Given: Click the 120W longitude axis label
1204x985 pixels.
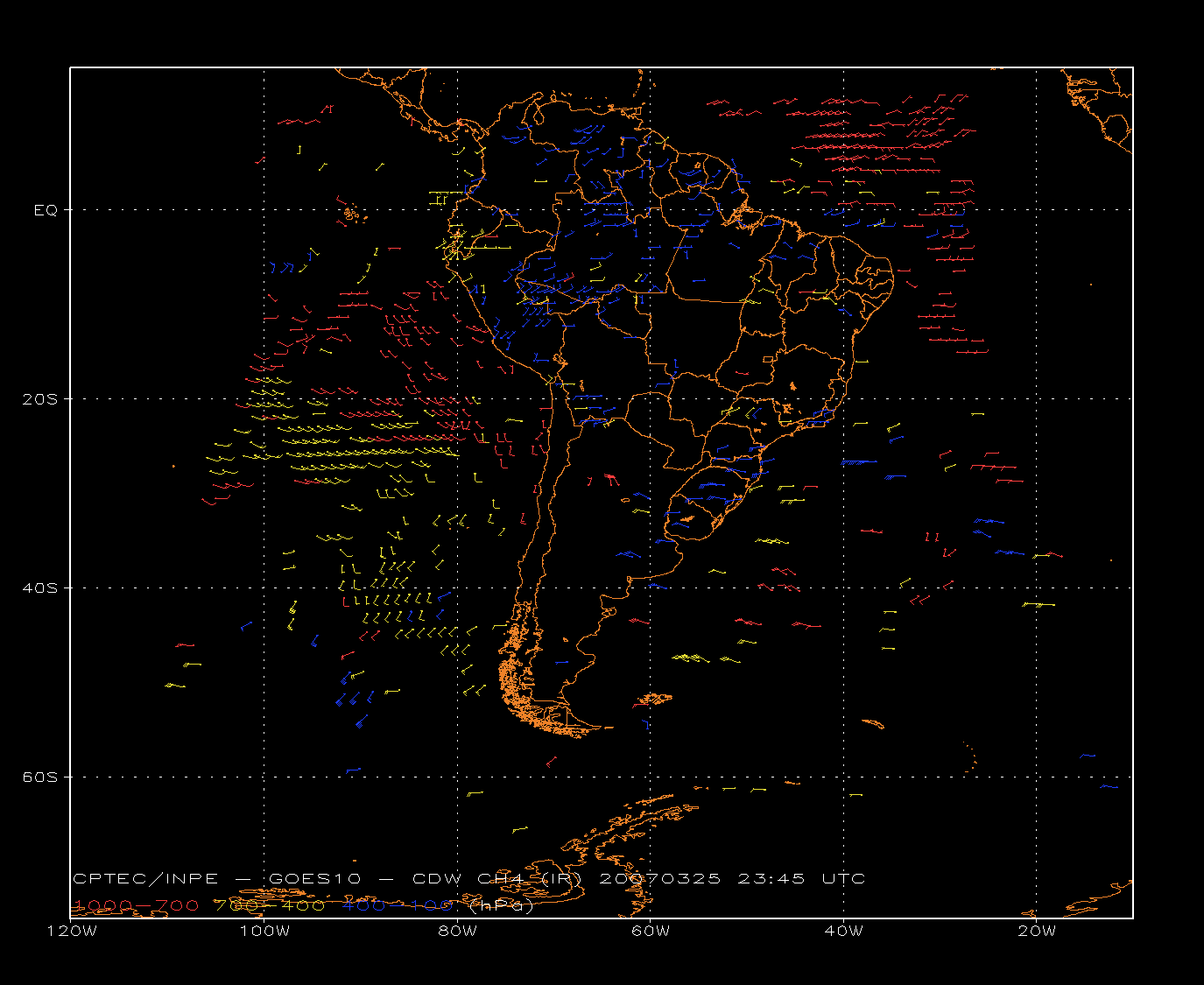Looking at the screenshot, I should (x=72, y=931).
